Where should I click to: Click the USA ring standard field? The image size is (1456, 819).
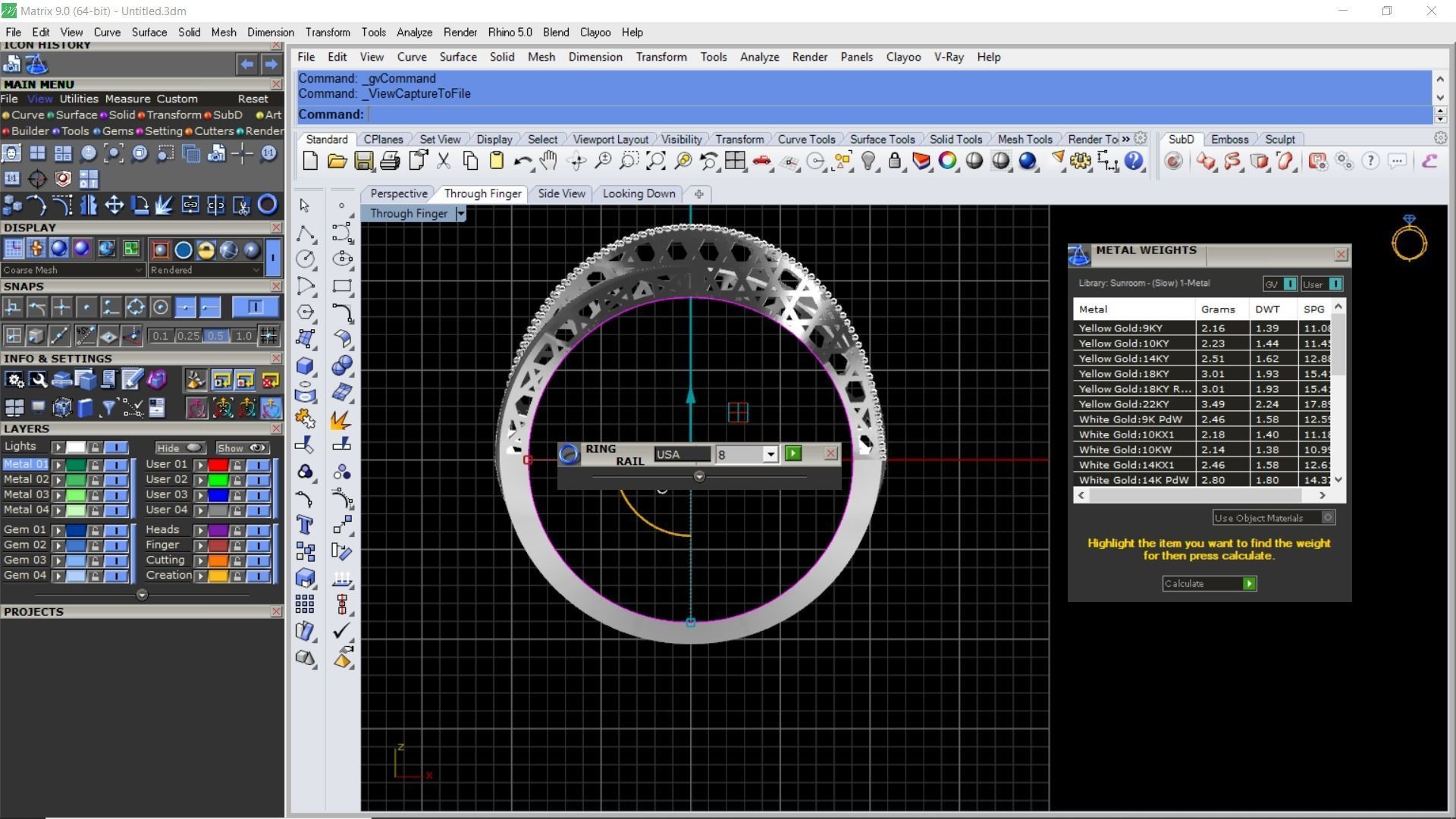point(682,454)
